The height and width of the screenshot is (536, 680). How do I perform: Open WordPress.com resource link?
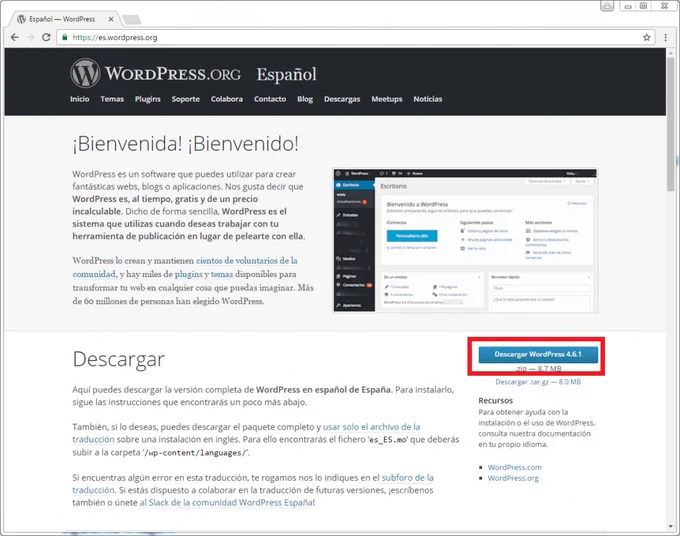[514, 467]
